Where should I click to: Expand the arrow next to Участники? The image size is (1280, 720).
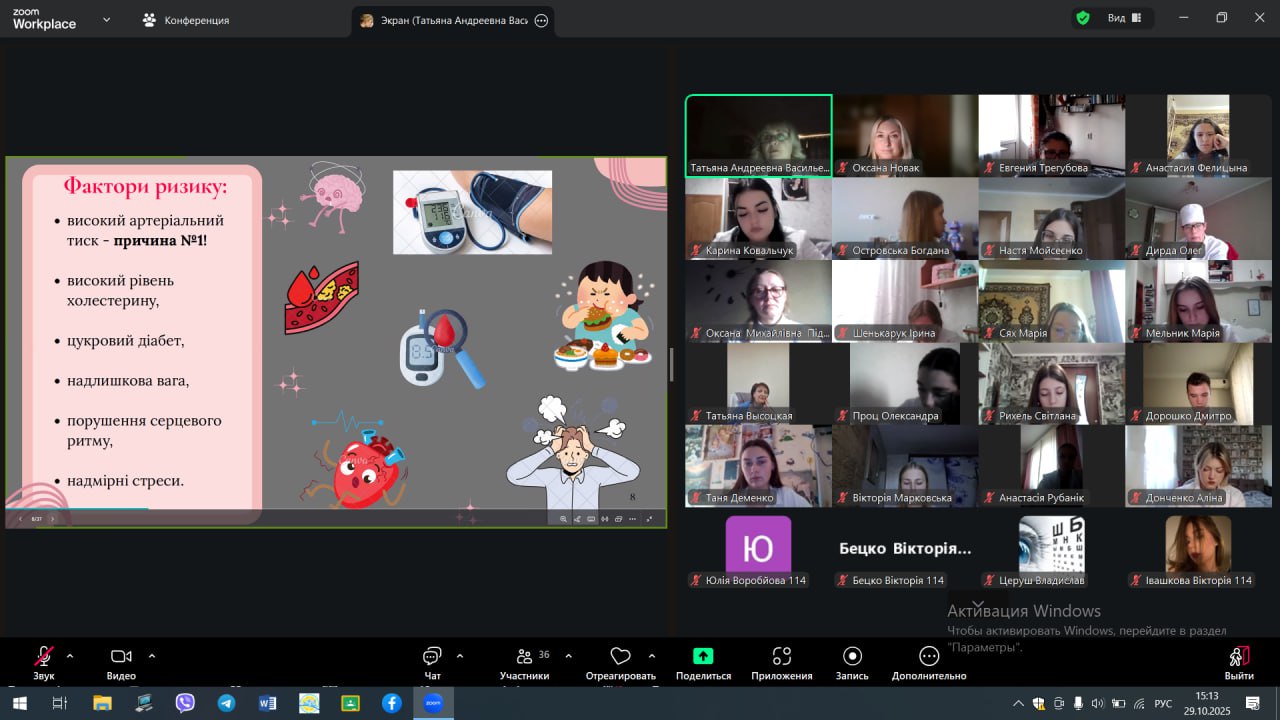tap(568, 656)
